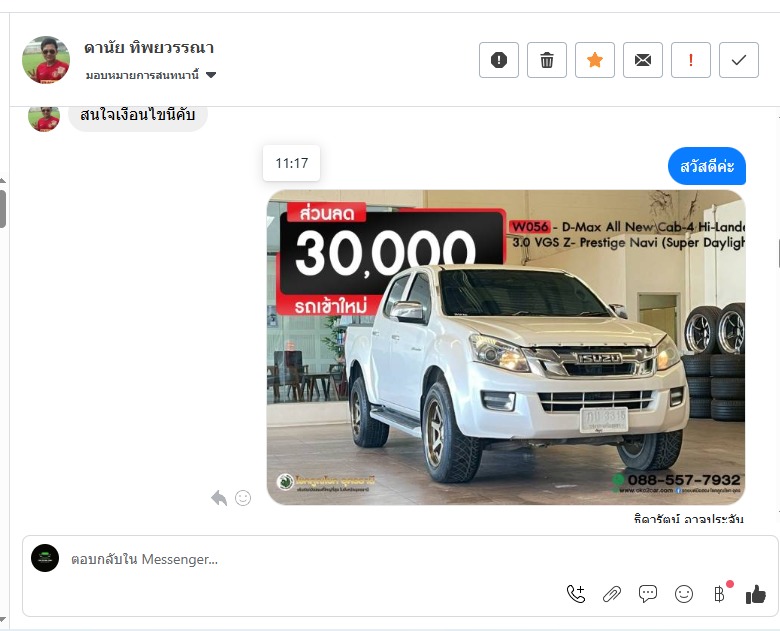Image resolution: width=780 pixels, height=631 pixels.
Task: Open payment request baht icon
Action: [719, 594]
